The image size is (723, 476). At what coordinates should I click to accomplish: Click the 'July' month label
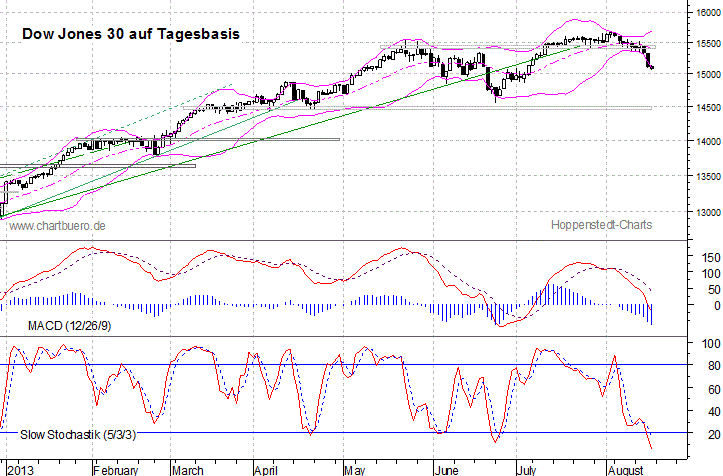(526, 470)
